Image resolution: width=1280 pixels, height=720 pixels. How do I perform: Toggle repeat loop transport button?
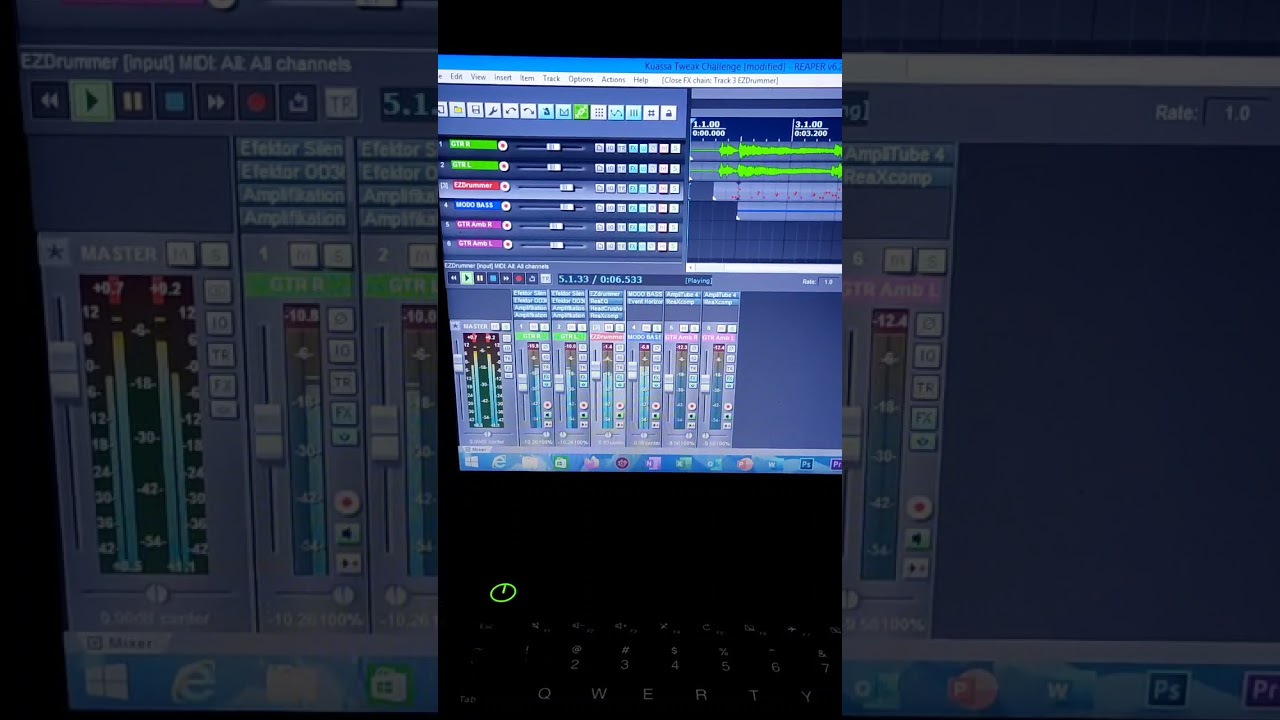[x=532, y=278]
